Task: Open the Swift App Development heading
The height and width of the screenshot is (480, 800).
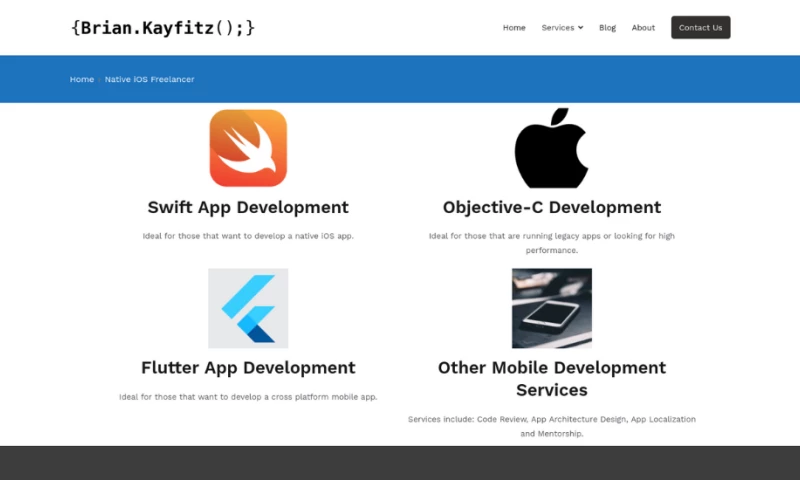Action: [248, 208]
